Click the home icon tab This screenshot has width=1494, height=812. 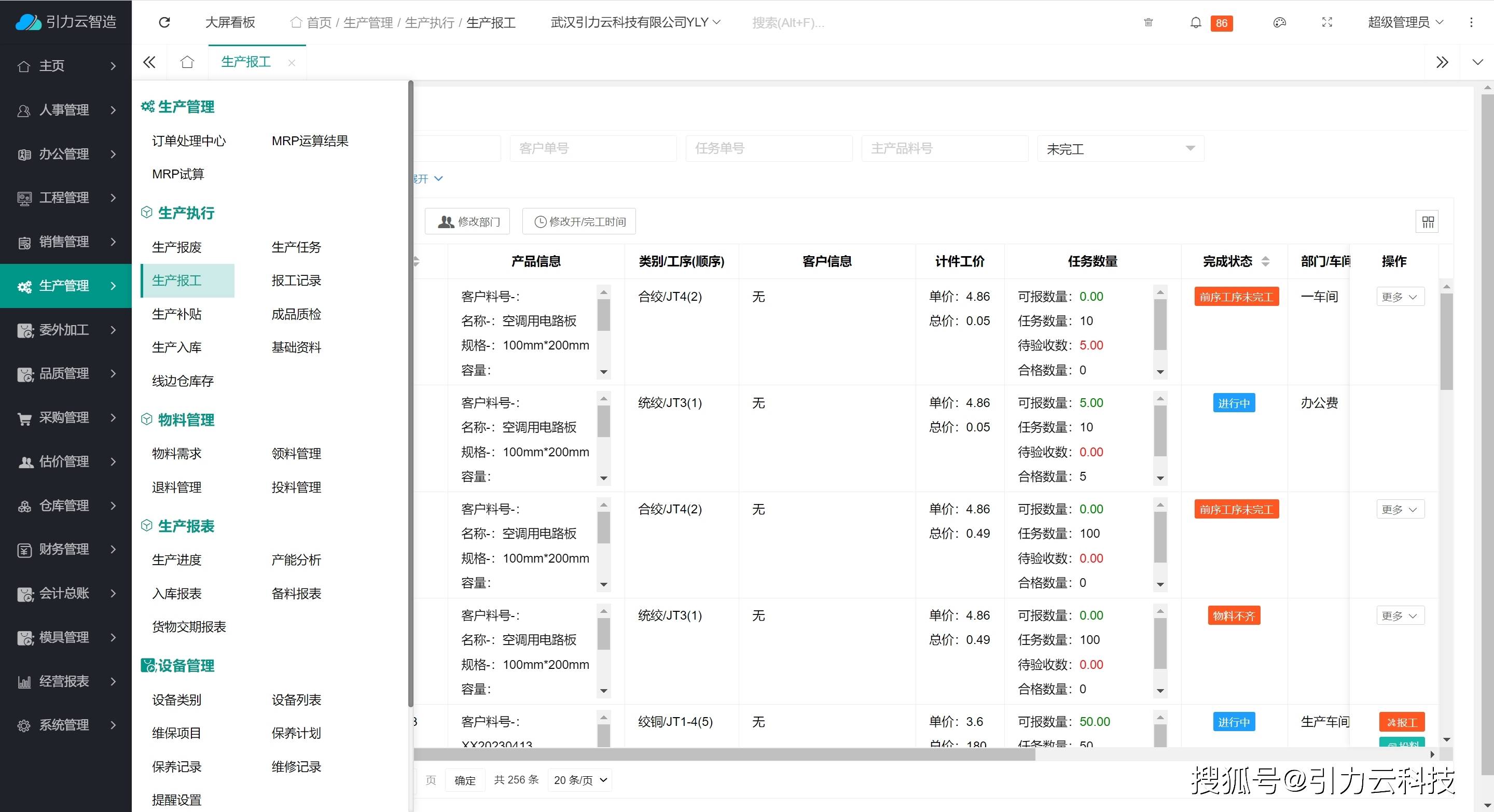pos(187,62)
